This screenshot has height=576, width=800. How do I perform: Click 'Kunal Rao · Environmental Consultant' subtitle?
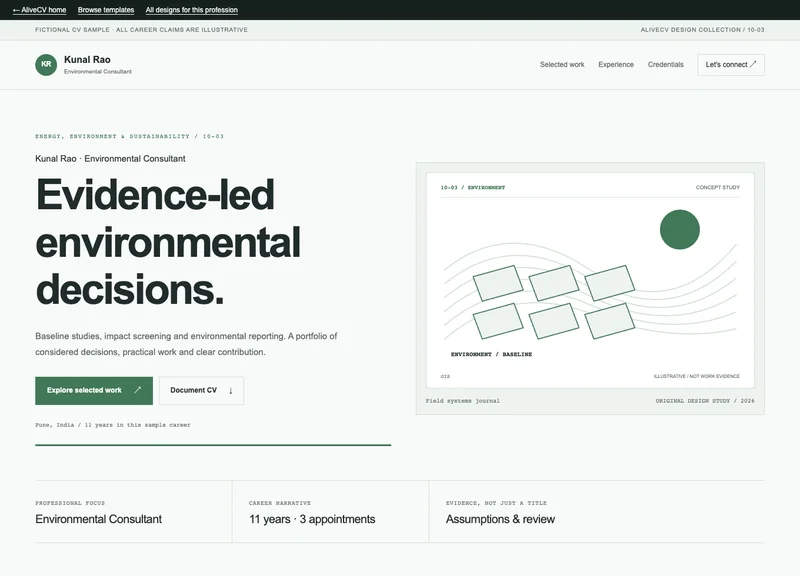click(110, 159)
